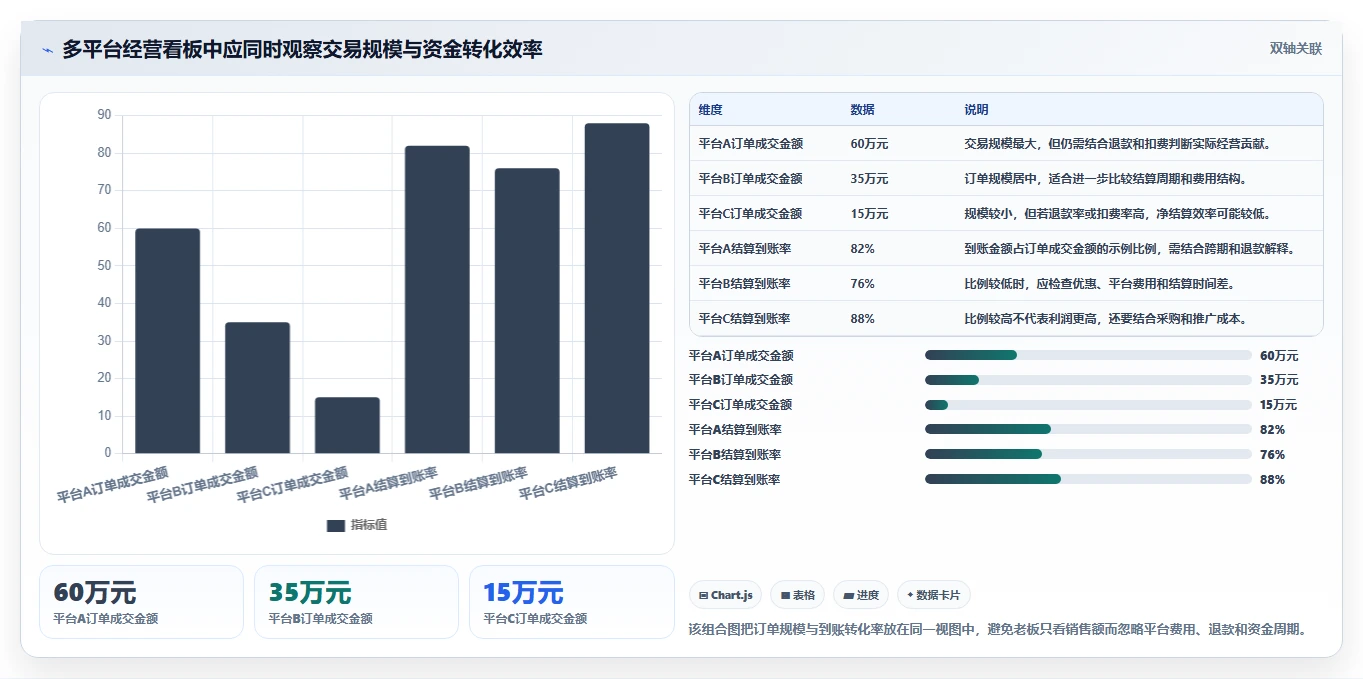
Task: Click the 平台B订单成交金额 cell in the table
Action: [750, 179]
